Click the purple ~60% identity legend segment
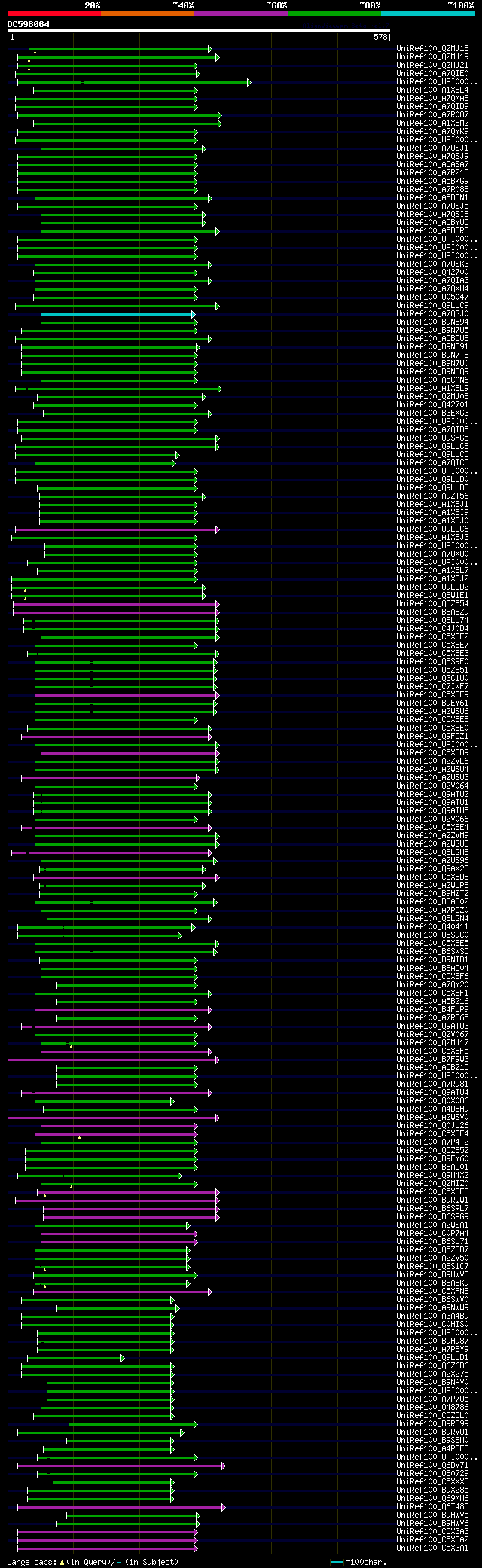The width and height of the screenshot is (482, 1568). click(241, 14)
